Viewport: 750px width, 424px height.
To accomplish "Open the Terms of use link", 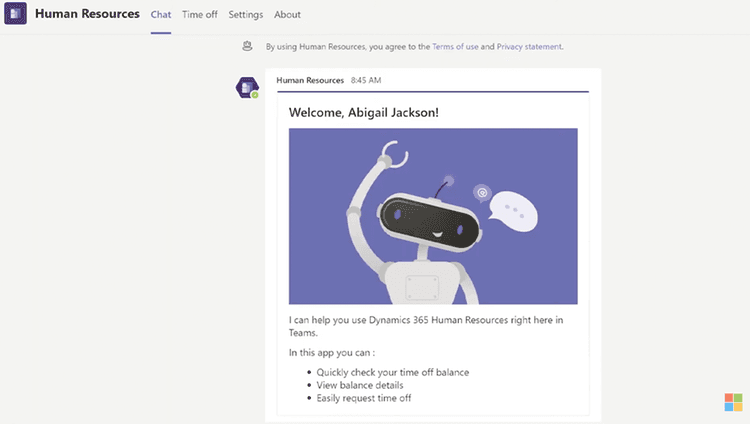I will (x=456, y=46).
